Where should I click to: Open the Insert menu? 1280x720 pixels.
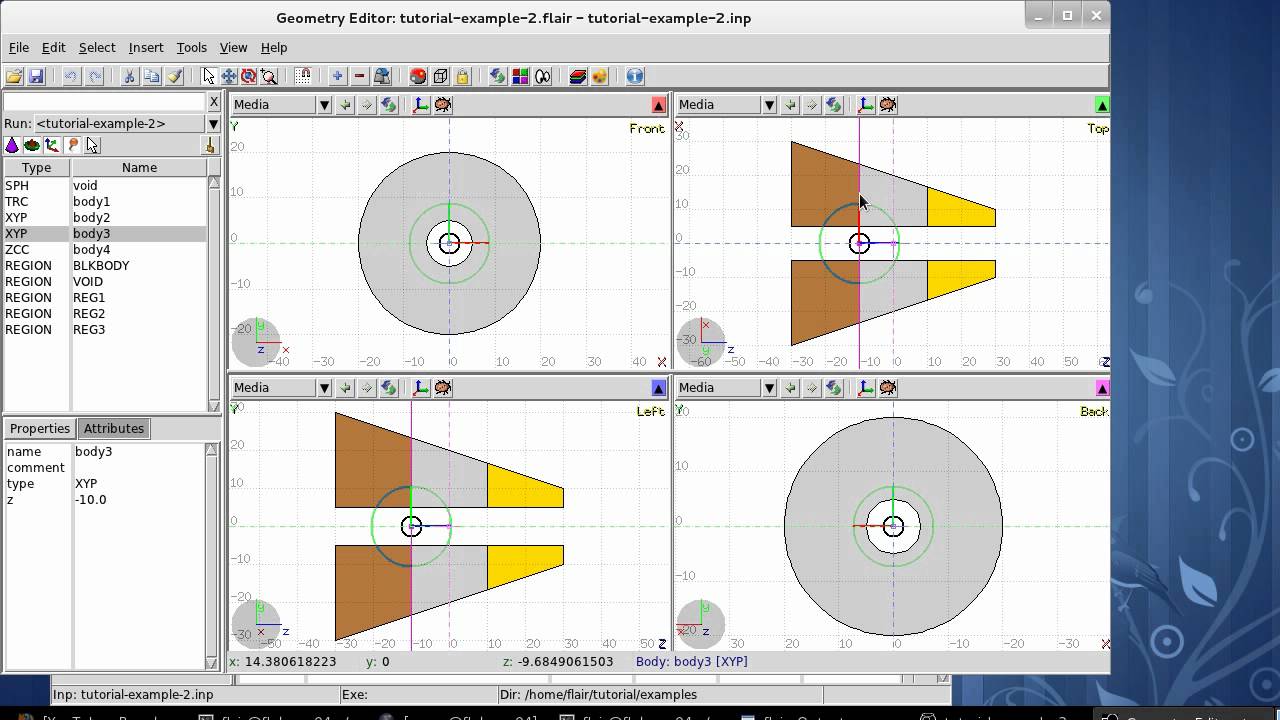[x=146, y=47]
